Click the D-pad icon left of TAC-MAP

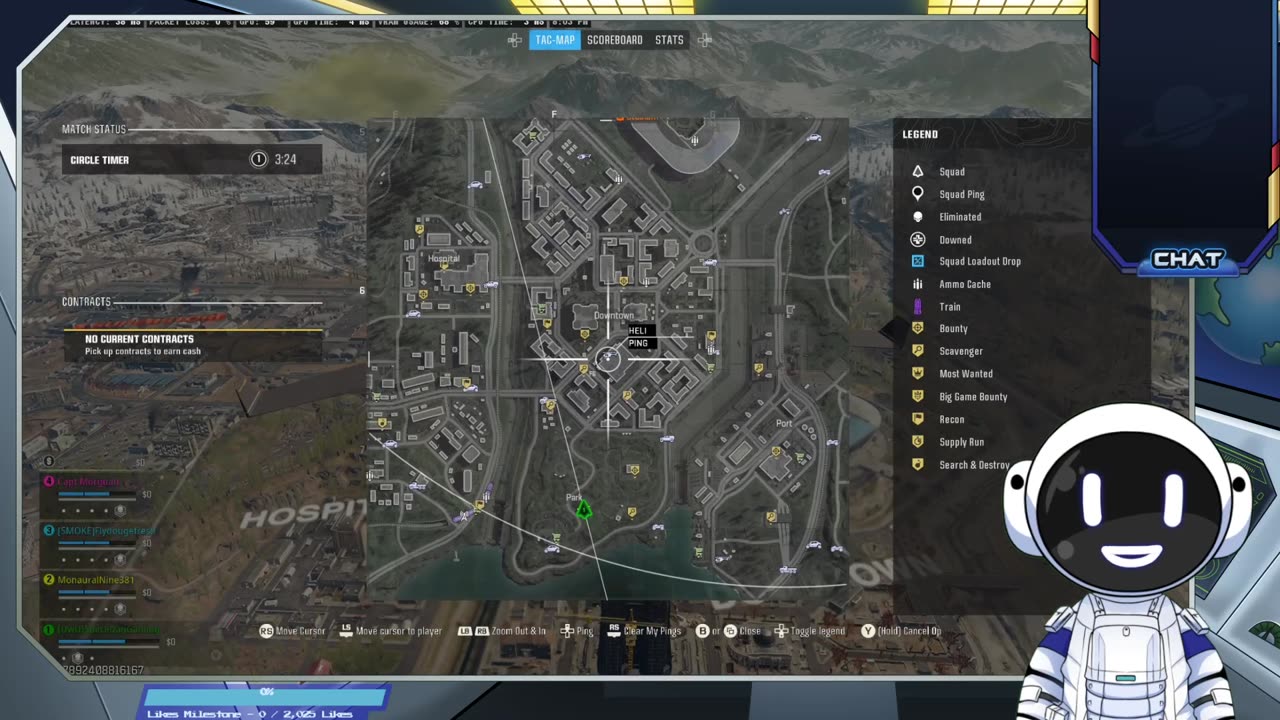point(515,40)
